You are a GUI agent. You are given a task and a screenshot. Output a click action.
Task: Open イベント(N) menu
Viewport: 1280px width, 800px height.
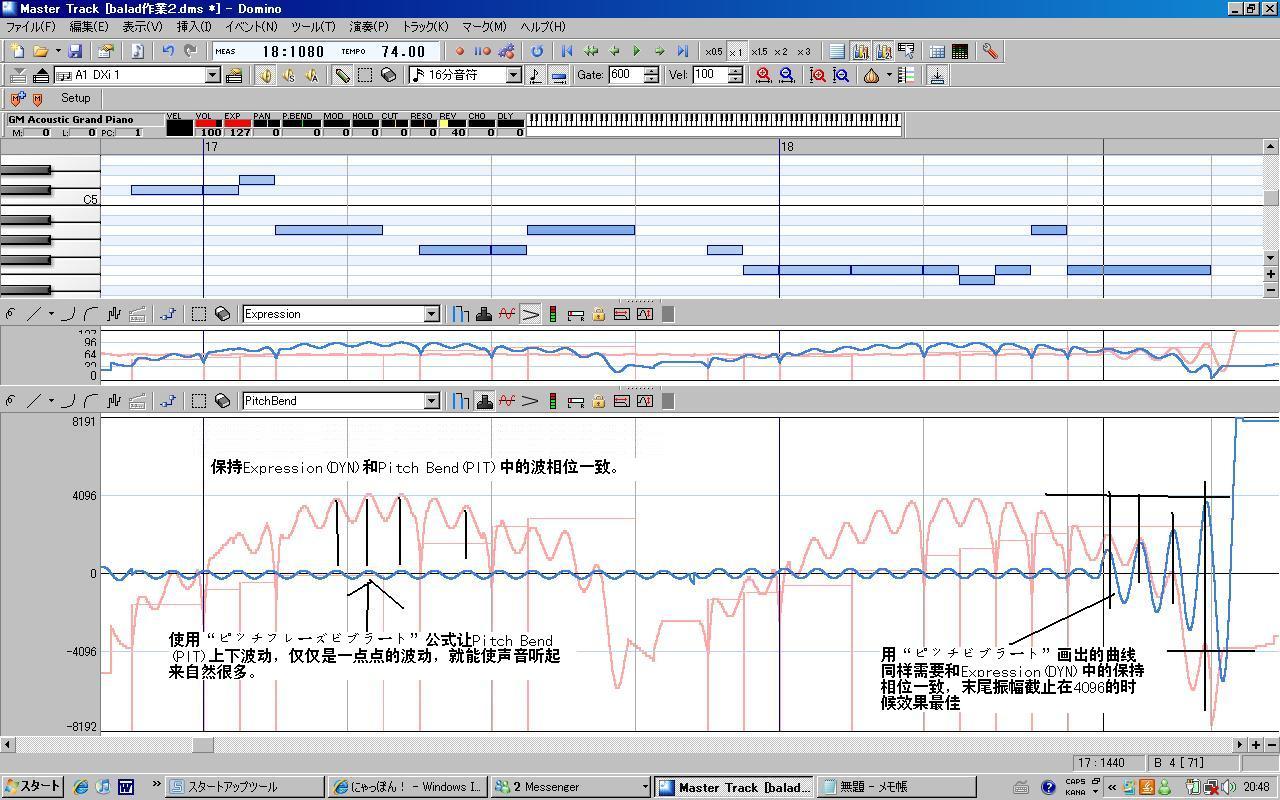(251, 27)
